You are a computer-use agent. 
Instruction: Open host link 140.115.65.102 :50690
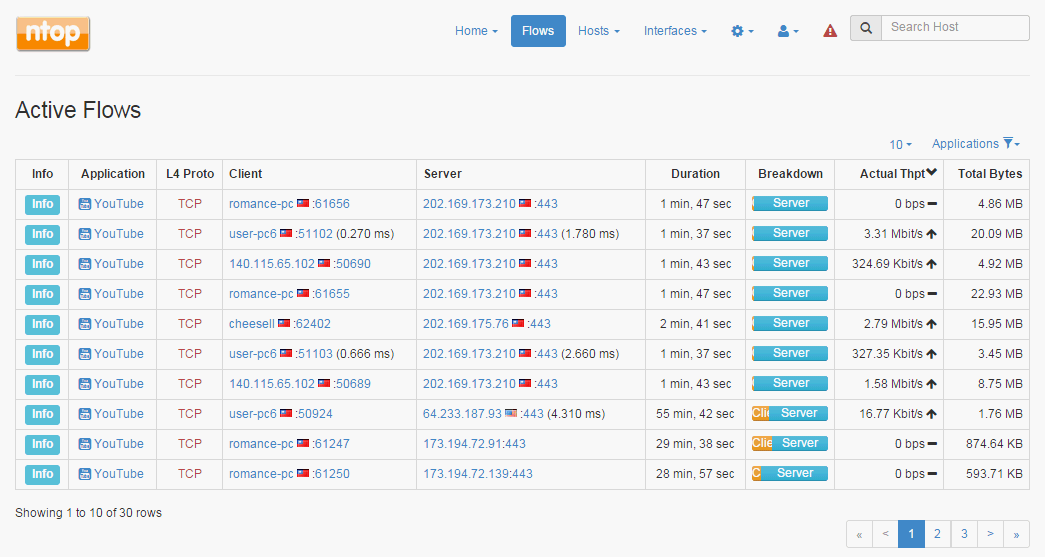coord(271,264)
